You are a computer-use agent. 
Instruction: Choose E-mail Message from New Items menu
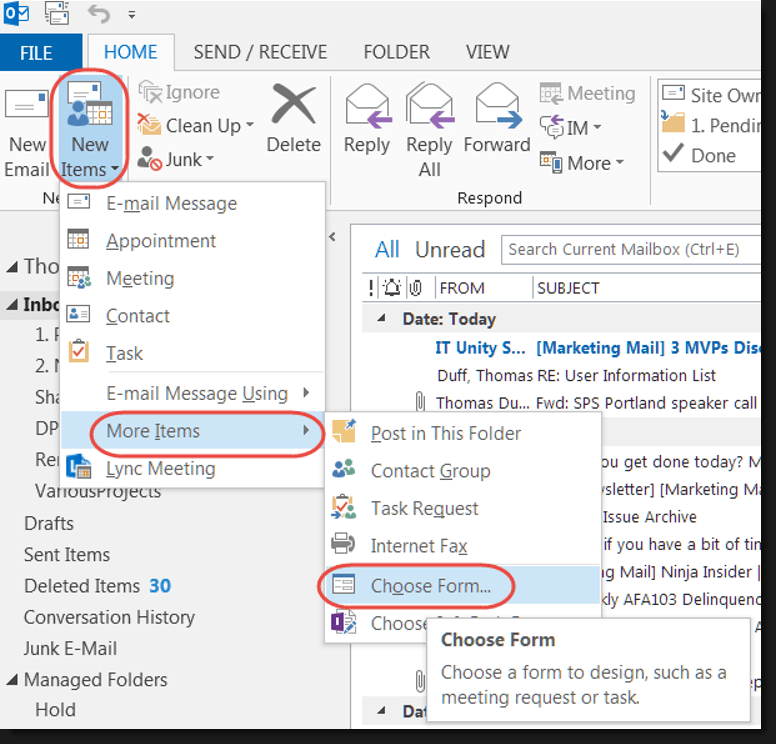click(193, 203)
